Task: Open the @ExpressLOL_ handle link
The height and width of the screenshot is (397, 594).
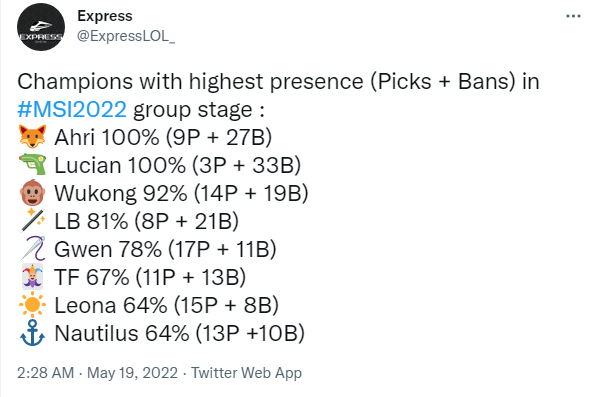Action: click(x=126, y=36)
